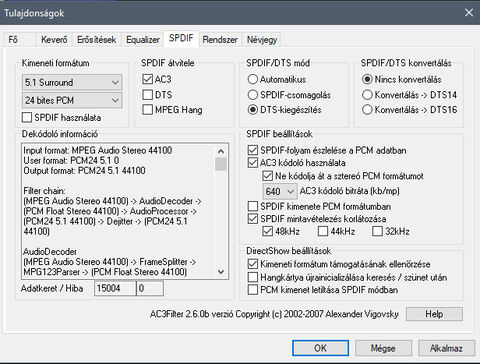Viewport: 480px width, 364px height.
Task: Apply settings with Alkalmaz button
Action: [447, 348]
